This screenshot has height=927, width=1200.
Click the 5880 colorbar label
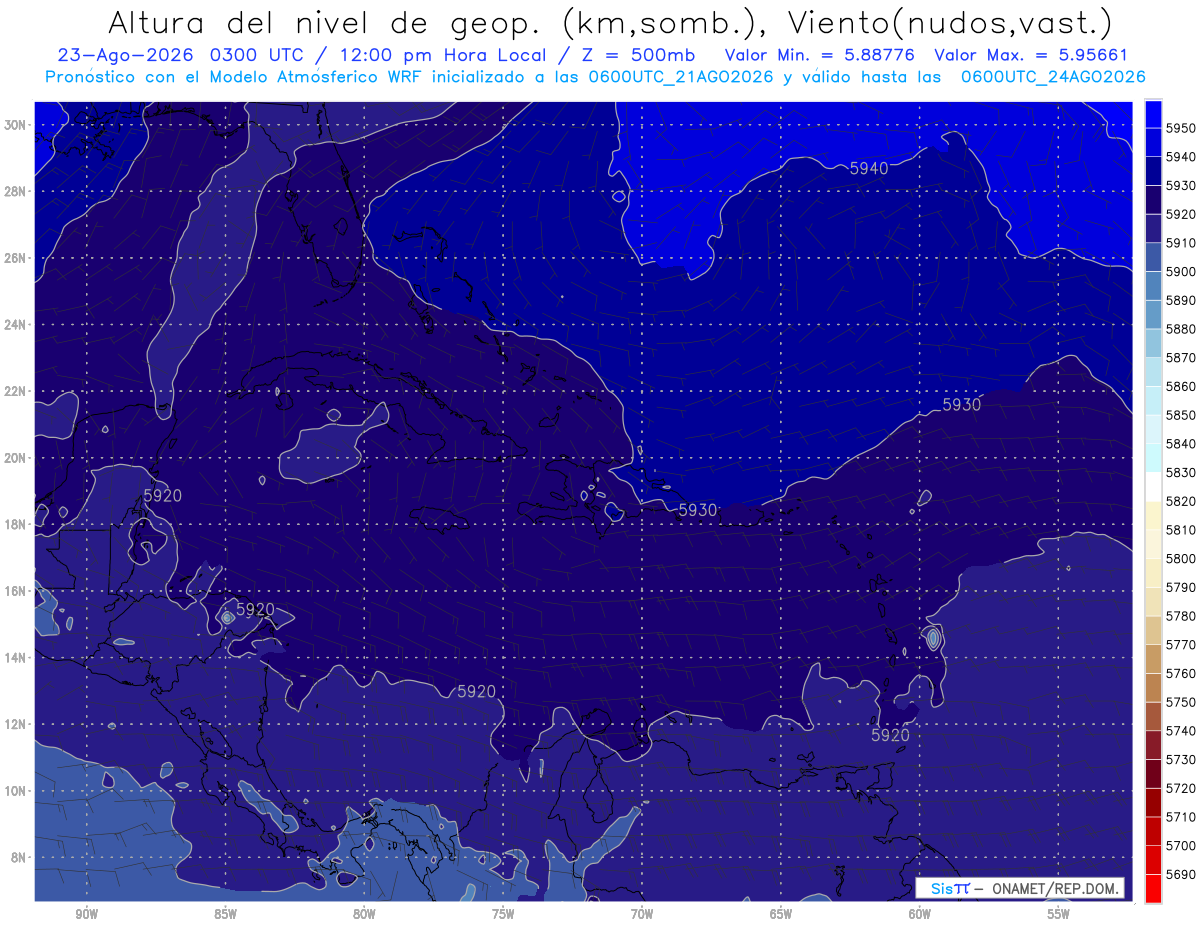[1180, 329]
